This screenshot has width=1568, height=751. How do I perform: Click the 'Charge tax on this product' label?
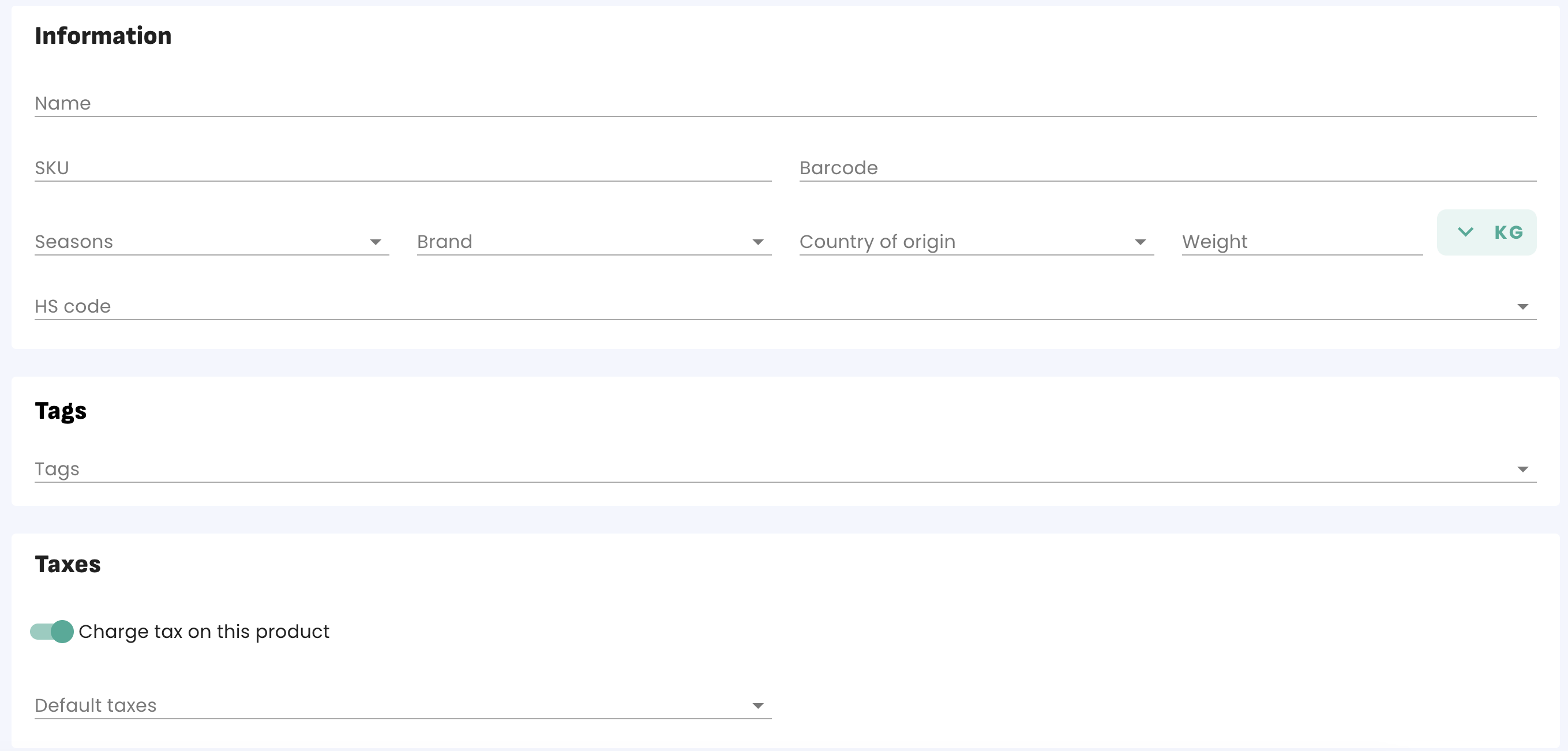click(204, 632)
